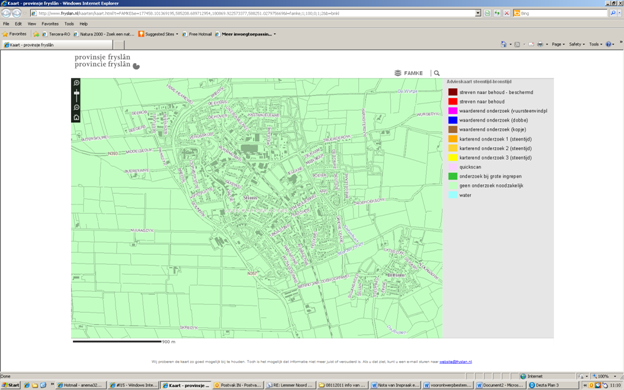The image size is (624, 390).
Task: Click the map zoom-out magnifier icon
Action: 76,107
